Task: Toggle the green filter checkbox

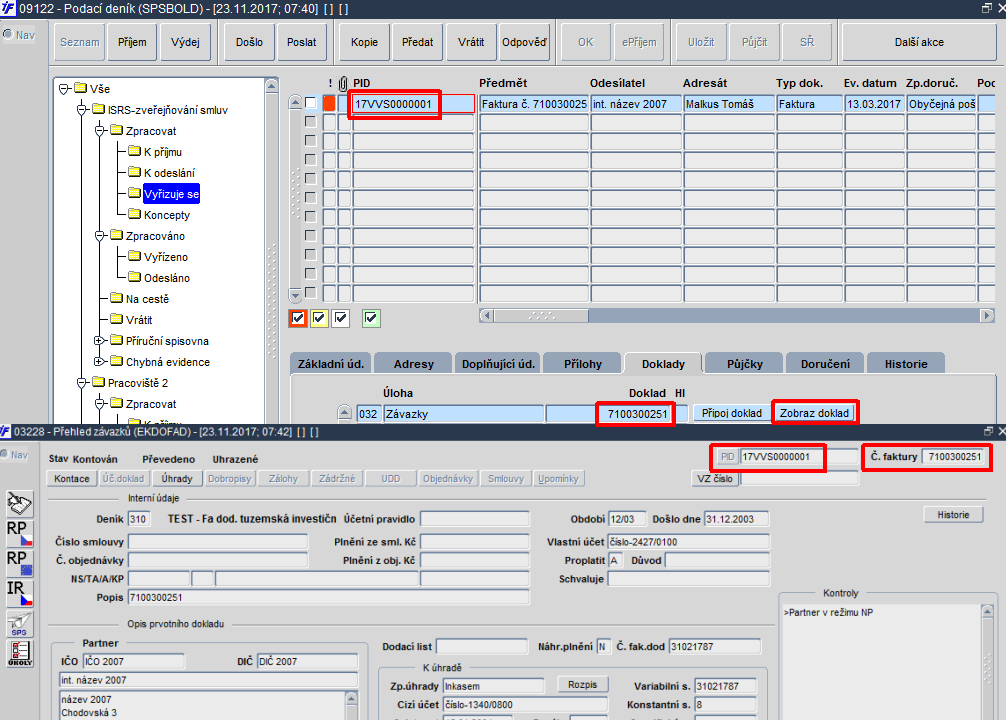Action: [x=371, y=318]
